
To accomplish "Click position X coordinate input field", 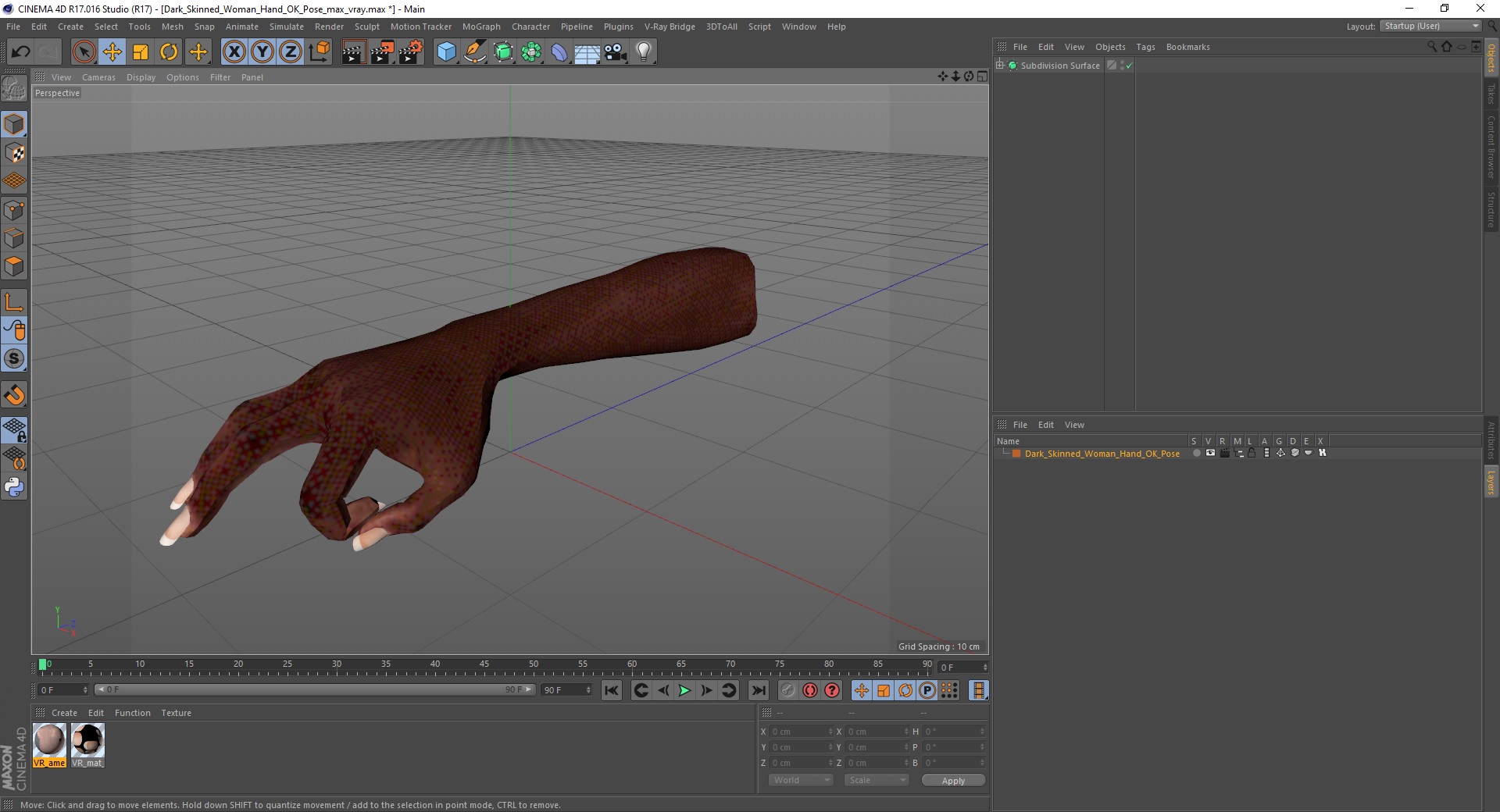I will tap(801, 732).
